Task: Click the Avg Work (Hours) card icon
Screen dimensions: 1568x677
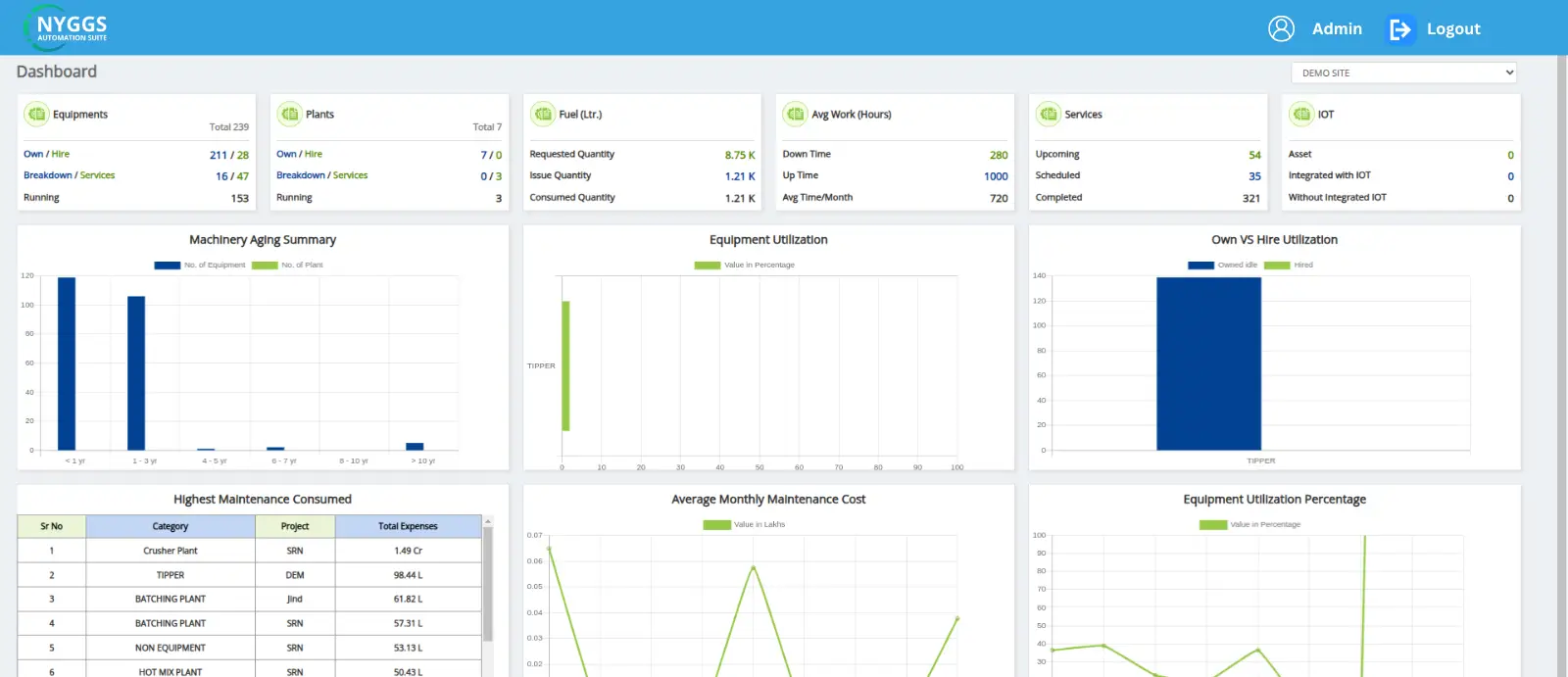Action: coord(795,115)
